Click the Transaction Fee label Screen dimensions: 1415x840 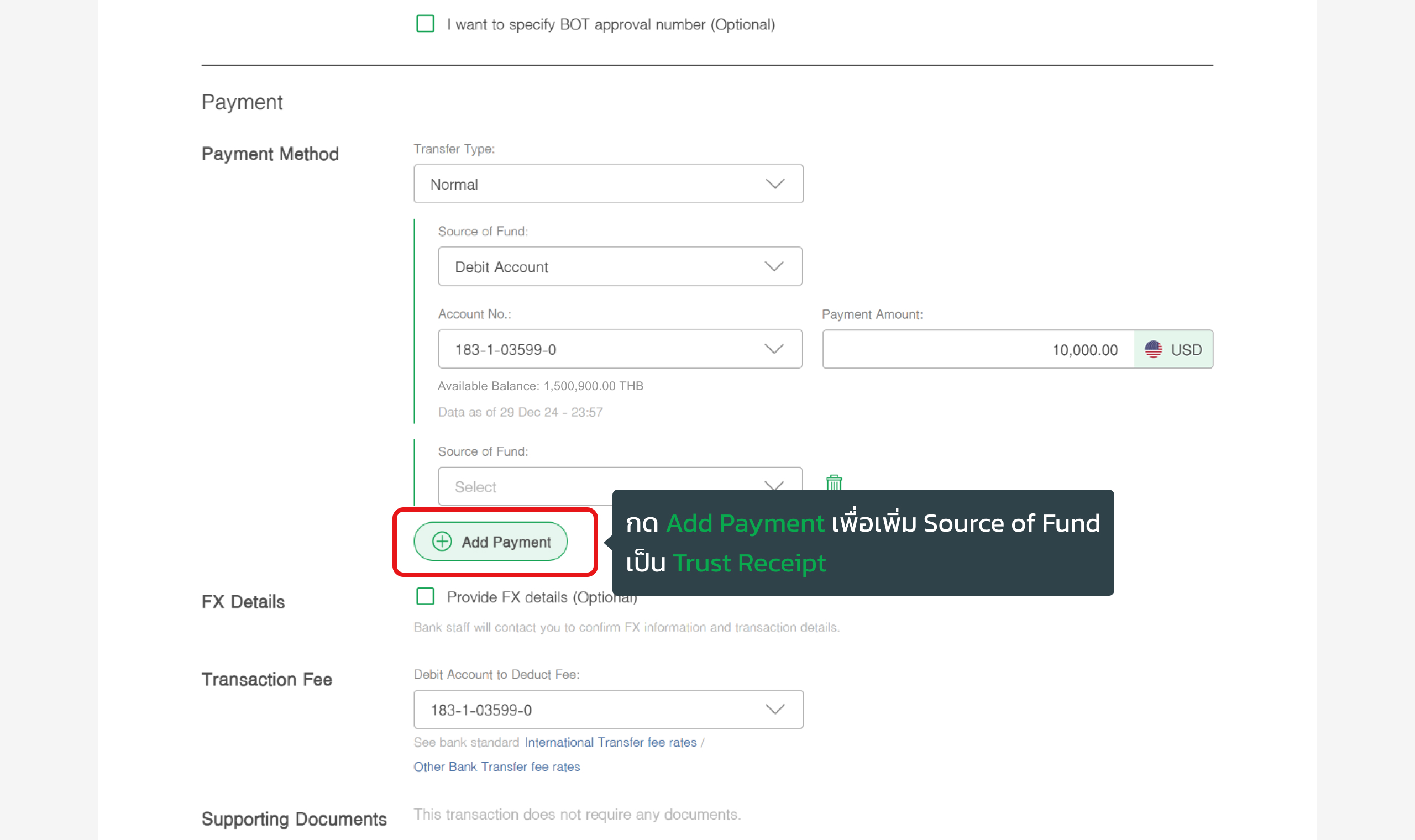[266, 679]
